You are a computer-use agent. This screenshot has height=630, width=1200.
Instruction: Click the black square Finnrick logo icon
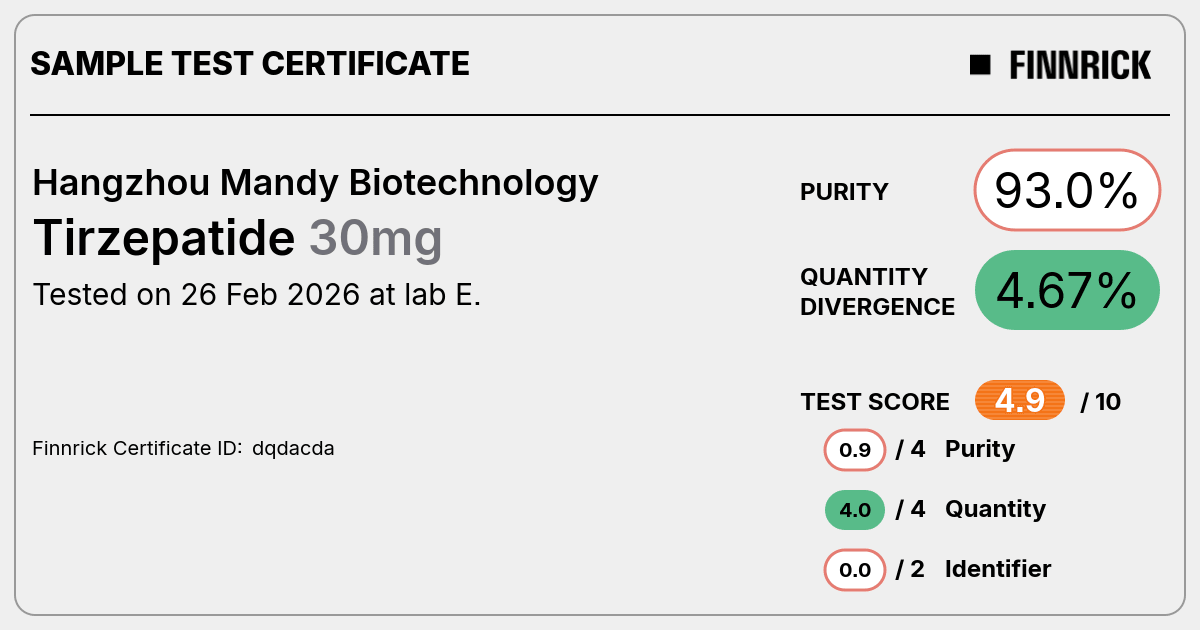980,65
